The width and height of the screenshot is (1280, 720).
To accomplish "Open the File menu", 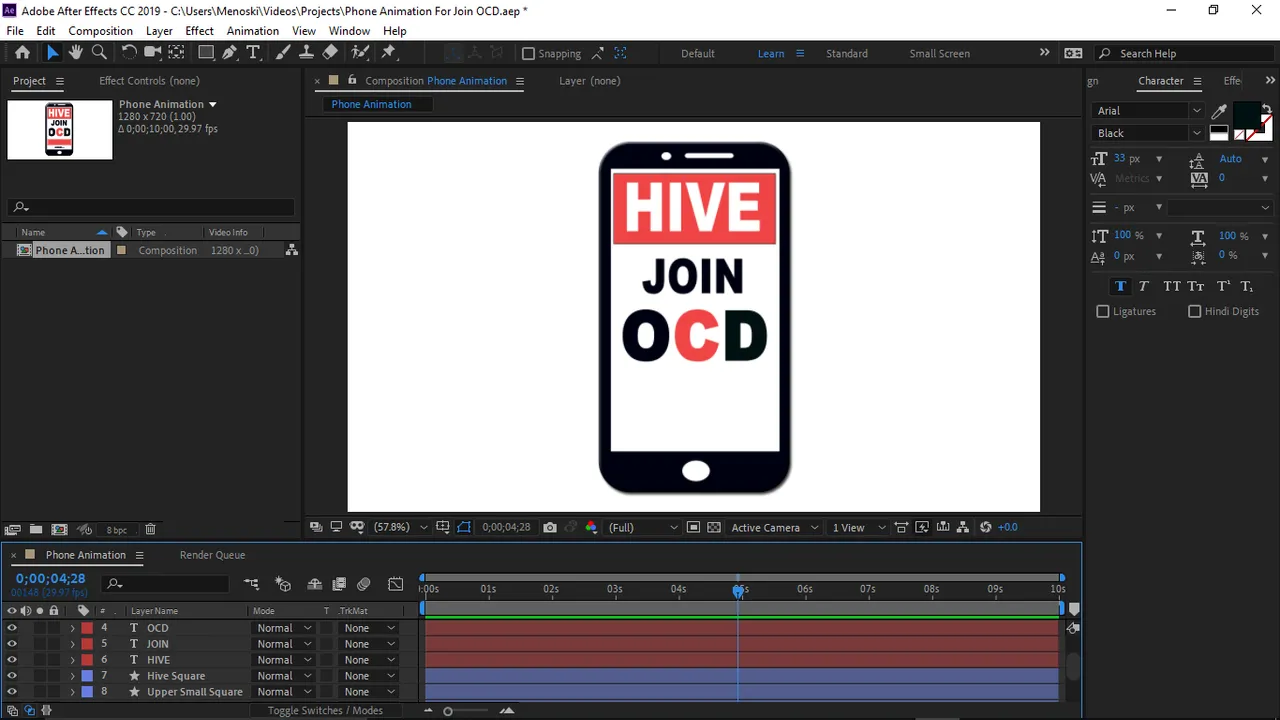I will 15,31.
